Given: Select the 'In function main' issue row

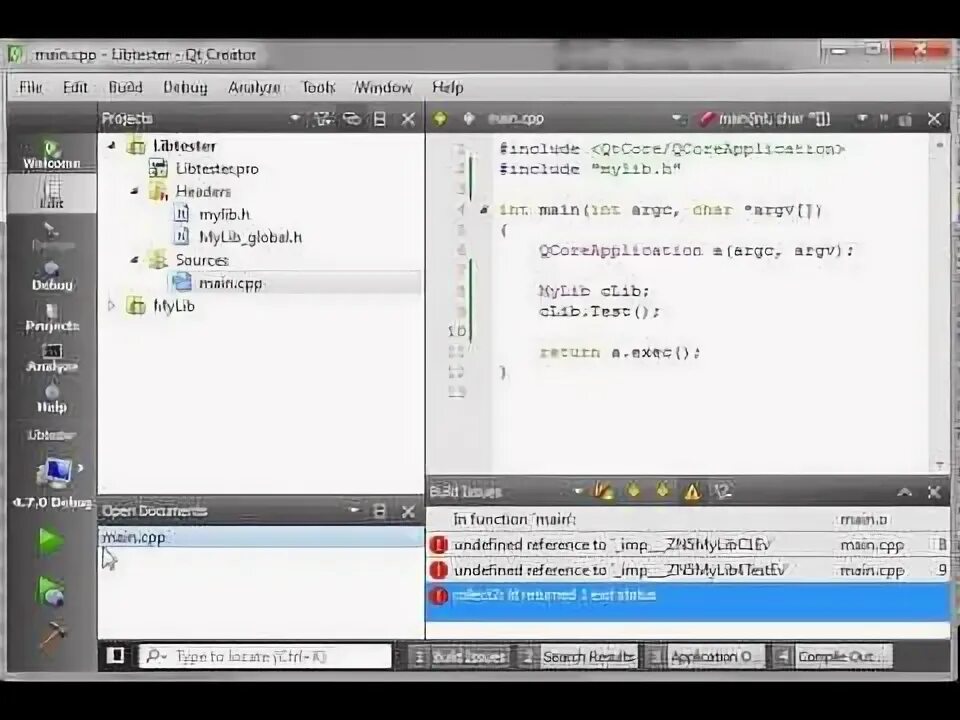Looking at the screenshot, I should [x=688, y=519].
